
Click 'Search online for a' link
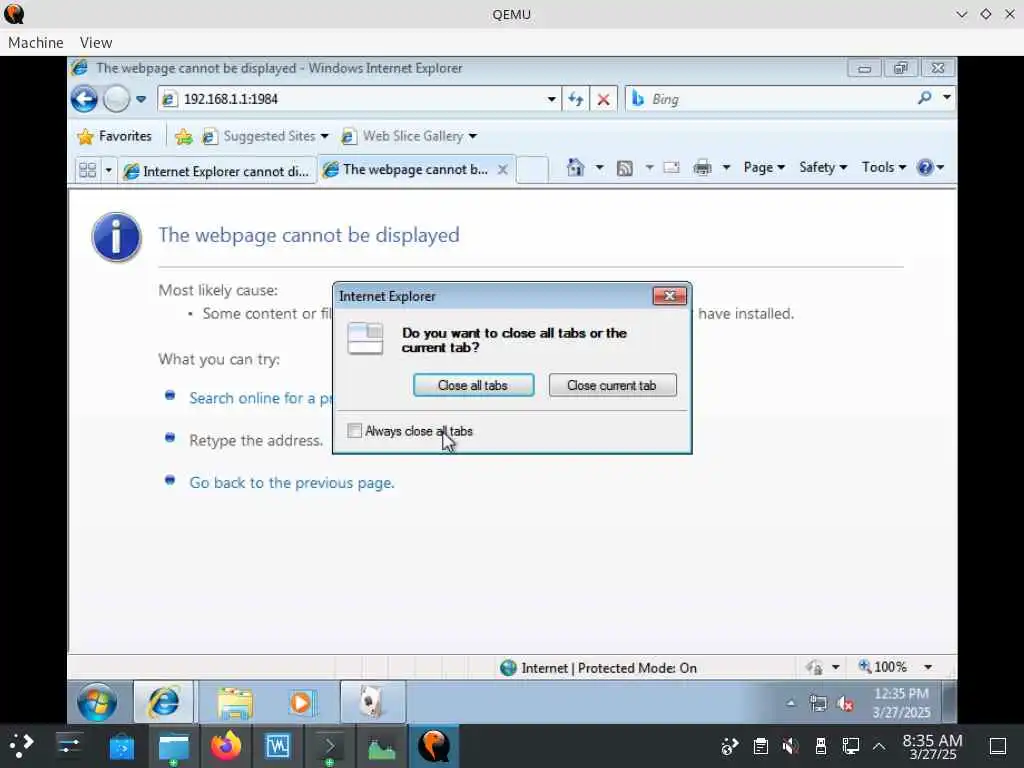[261, 398]
